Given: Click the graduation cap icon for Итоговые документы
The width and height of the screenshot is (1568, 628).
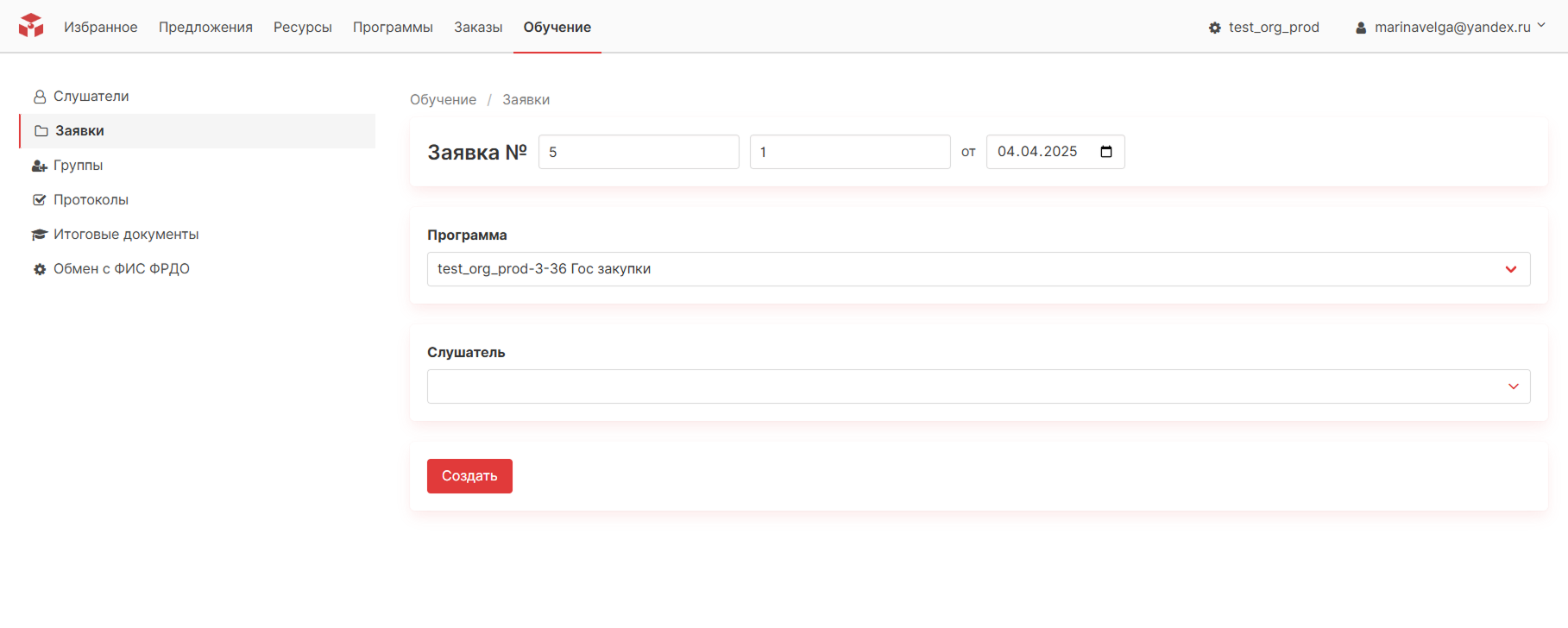Looking at the screenshot, I should [40, 235].
